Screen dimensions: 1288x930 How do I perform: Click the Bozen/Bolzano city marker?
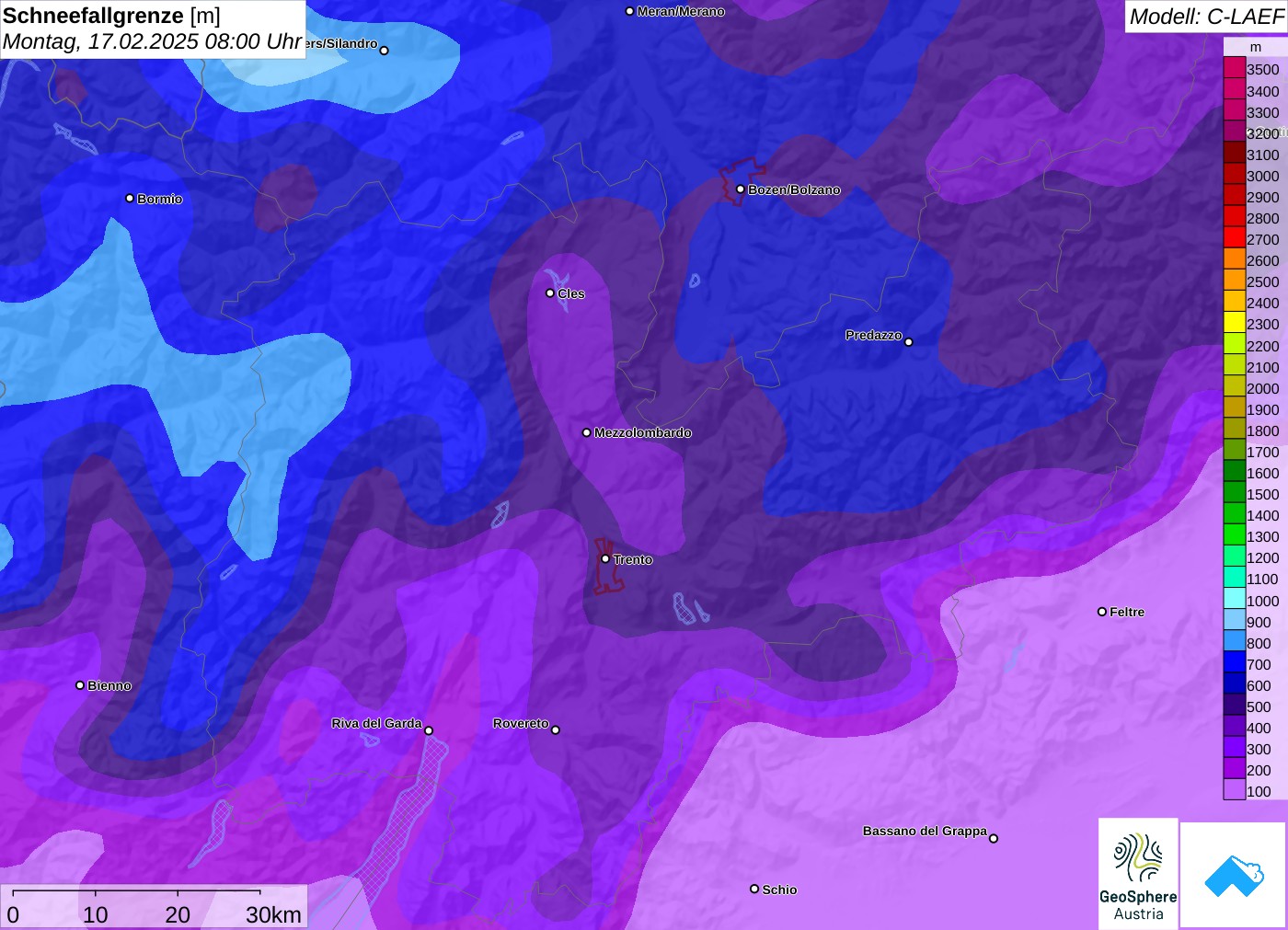coord(740,189)
